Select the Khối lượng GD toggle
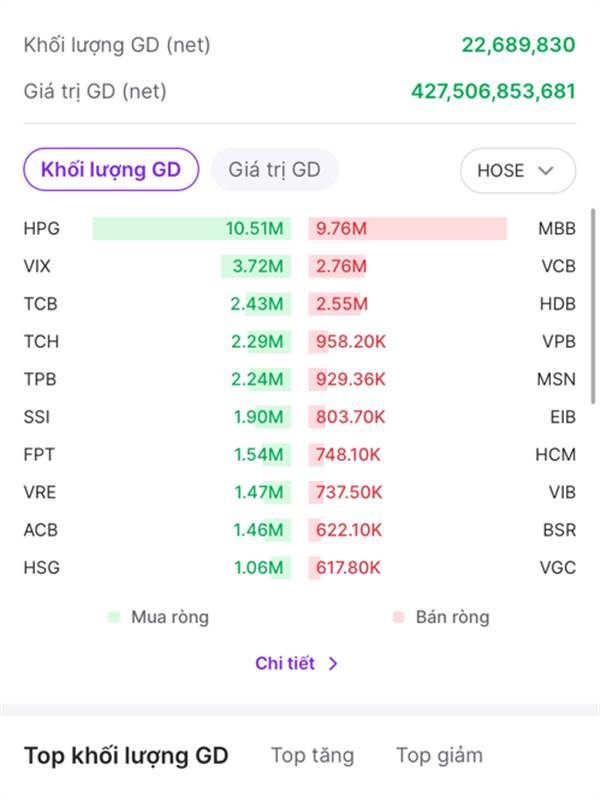 [x=110, y=170]
